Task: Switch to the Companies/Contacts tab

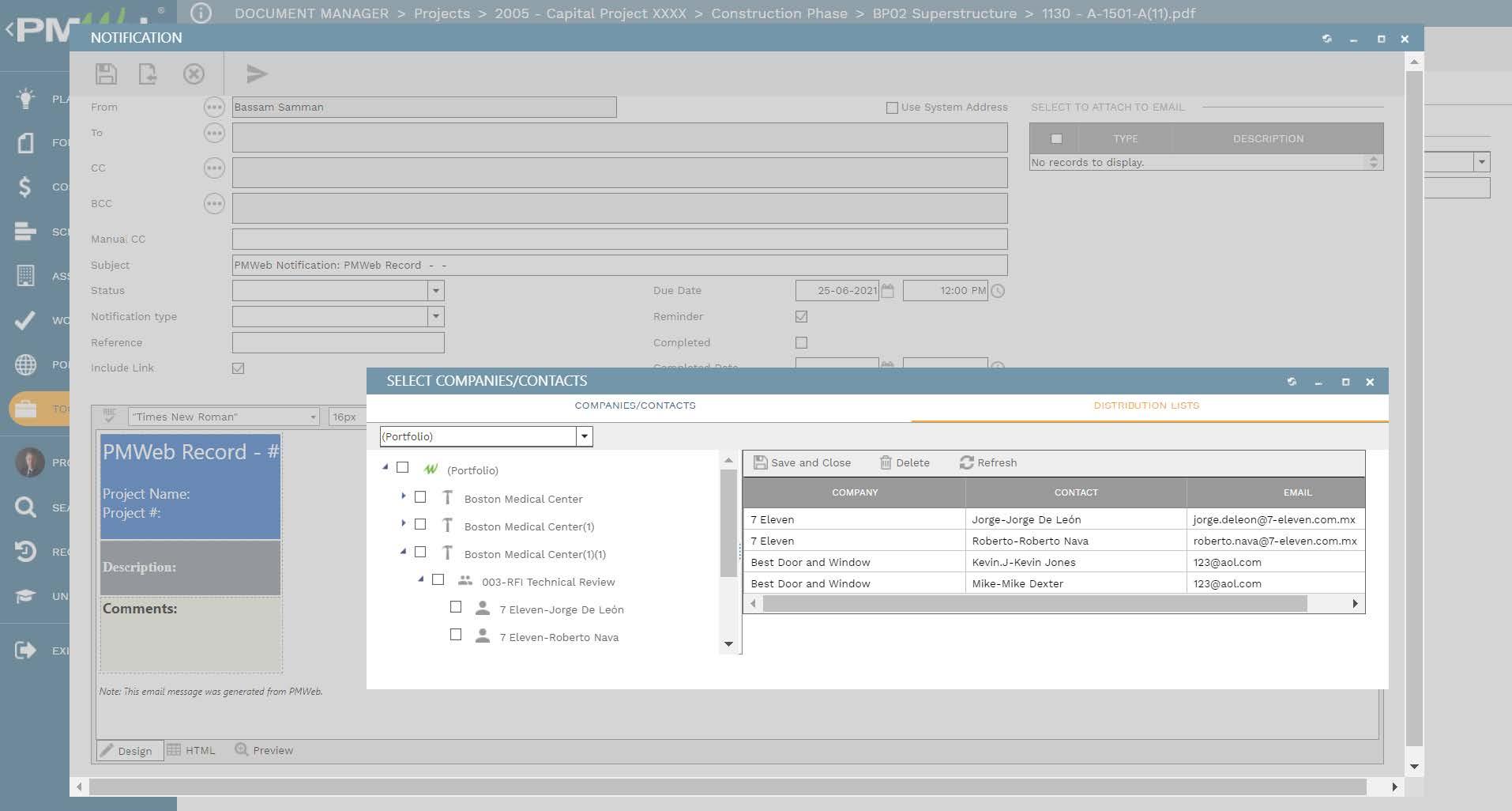Action: click(x=635, y=405)
